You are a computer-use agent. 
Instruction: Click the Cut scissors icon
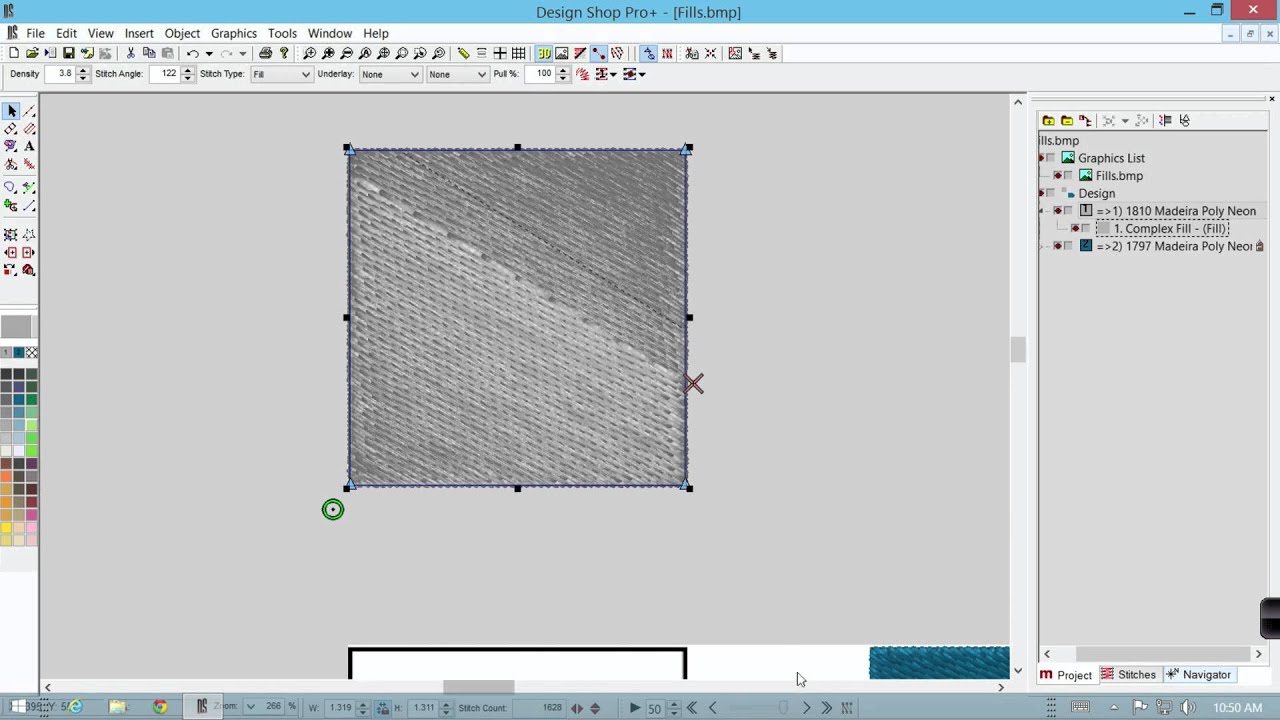pyautogui.click(x=130, y=53)
